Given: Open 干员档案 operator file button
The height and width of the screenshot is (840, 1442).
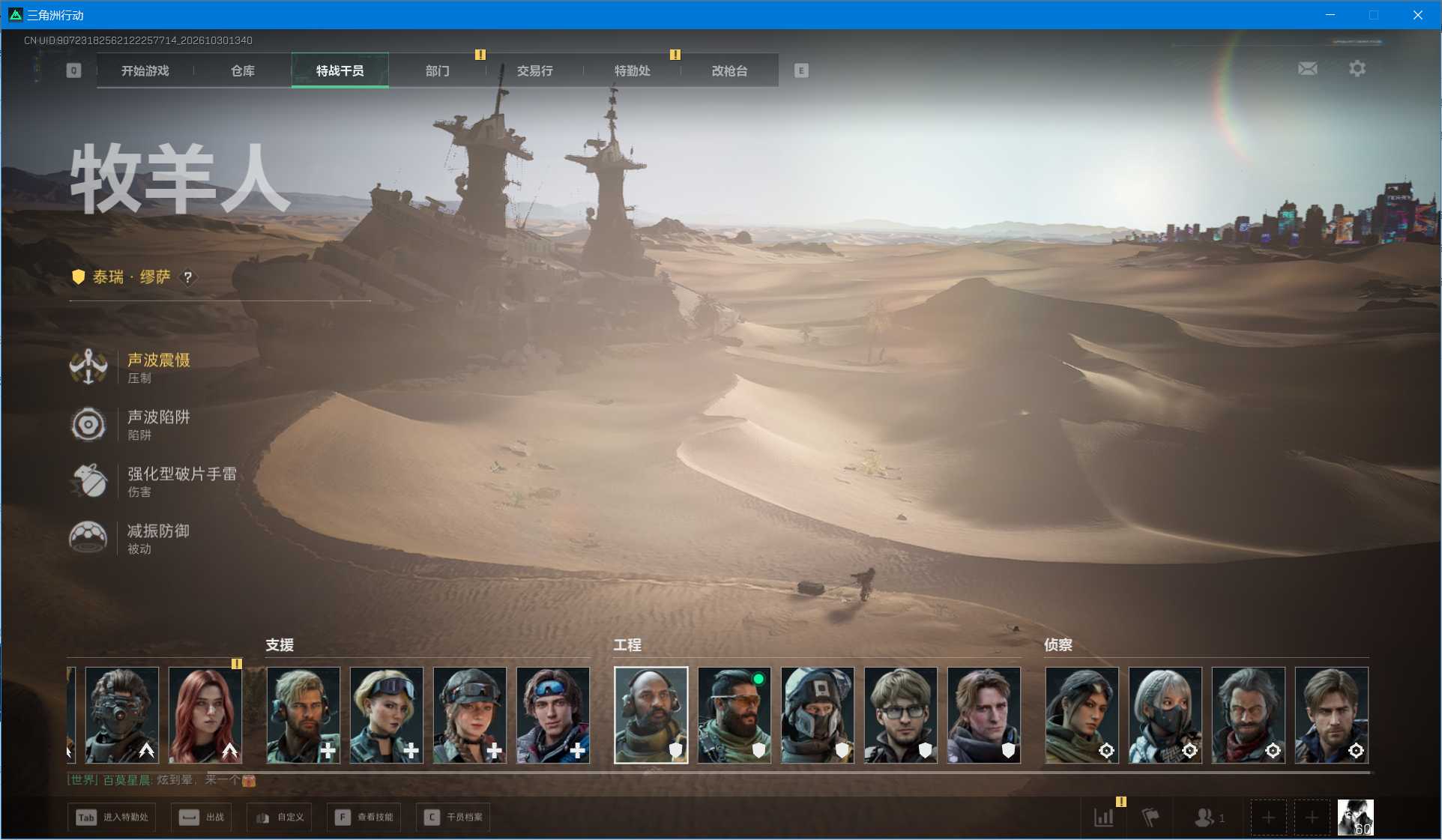Looking at the screenshot, I should (x=453, y=818).
